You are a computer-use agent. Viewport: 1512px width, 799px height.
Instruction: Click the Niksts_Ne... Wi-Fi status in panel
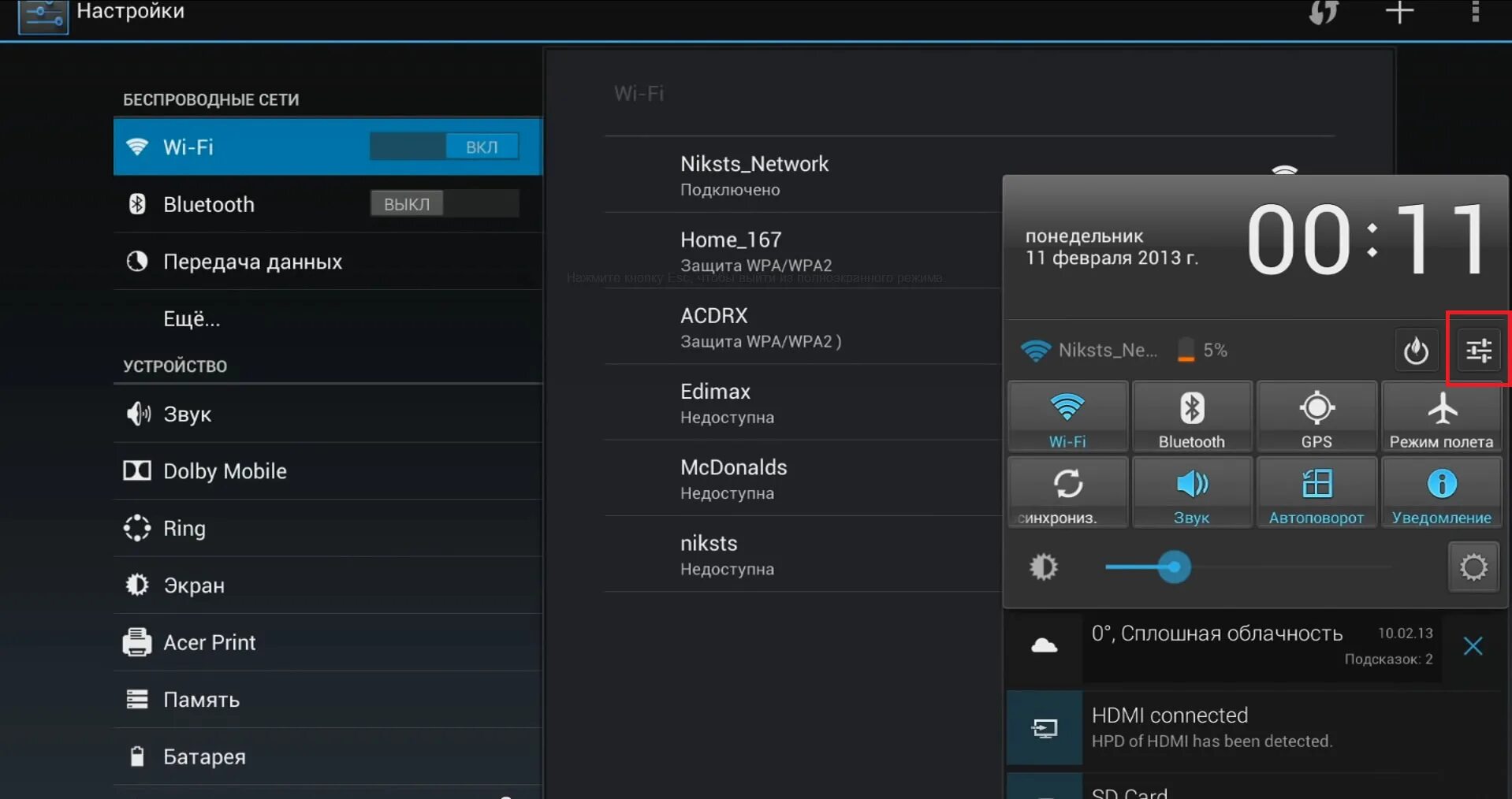click(1089, 350)
